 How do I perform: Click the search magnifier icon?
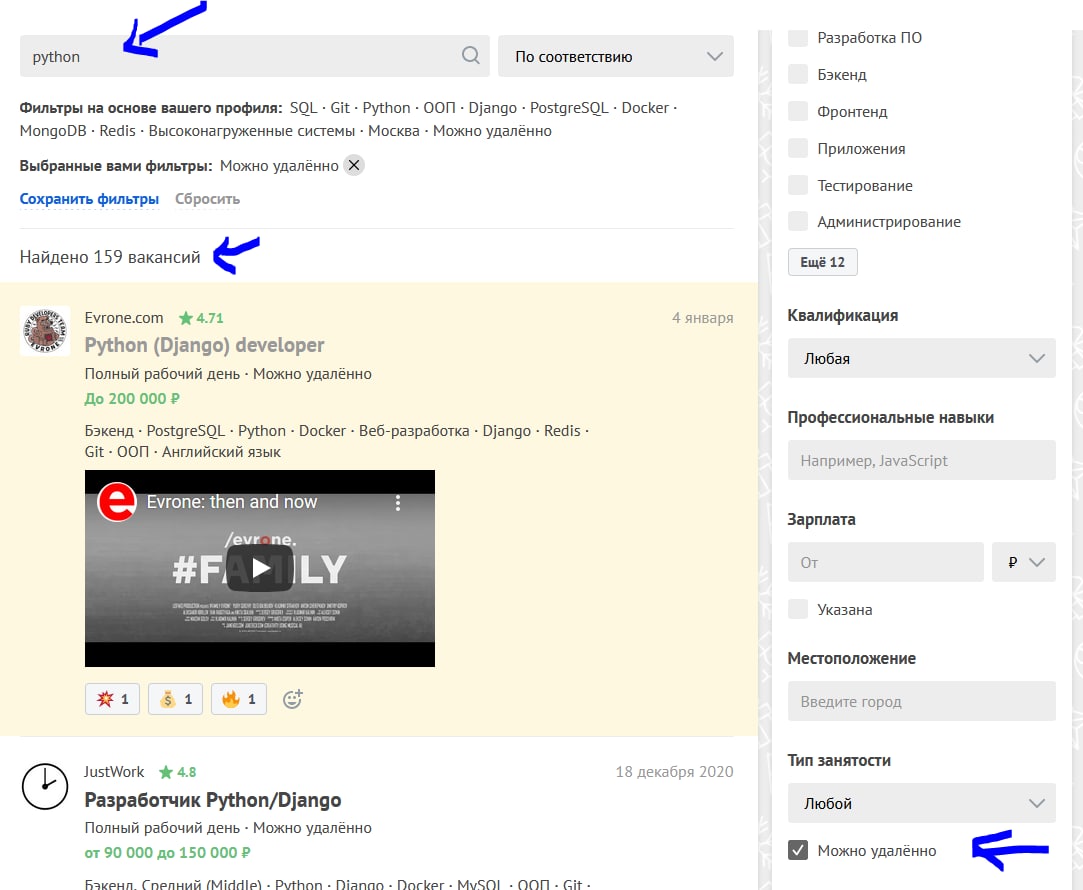pyautogui.click(x=470, y=55)
